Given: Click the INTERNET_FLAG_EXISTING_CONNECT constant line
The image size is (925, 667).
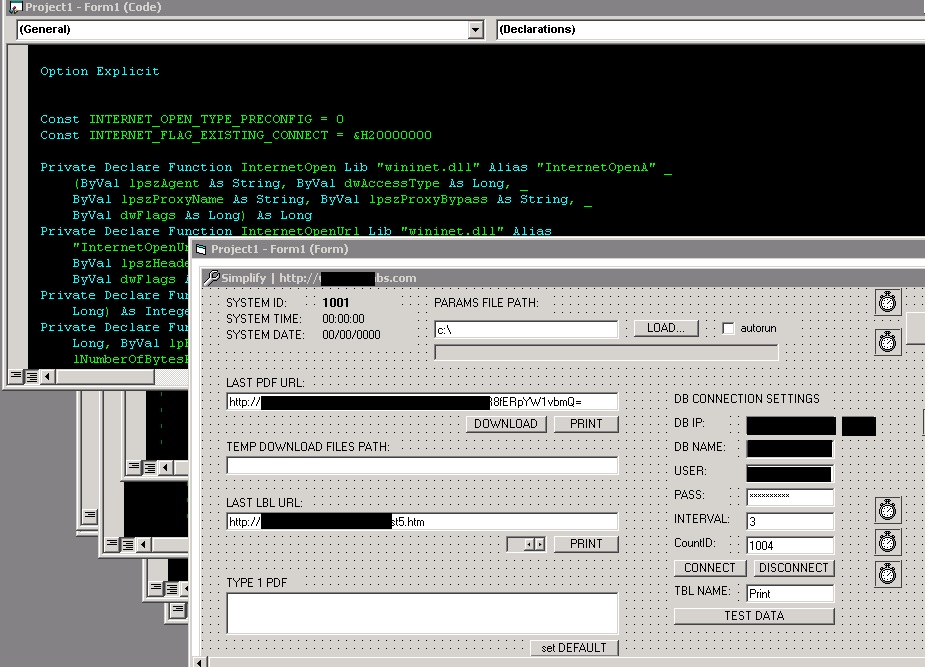Looking at the screenshot, I should point(236,135).
